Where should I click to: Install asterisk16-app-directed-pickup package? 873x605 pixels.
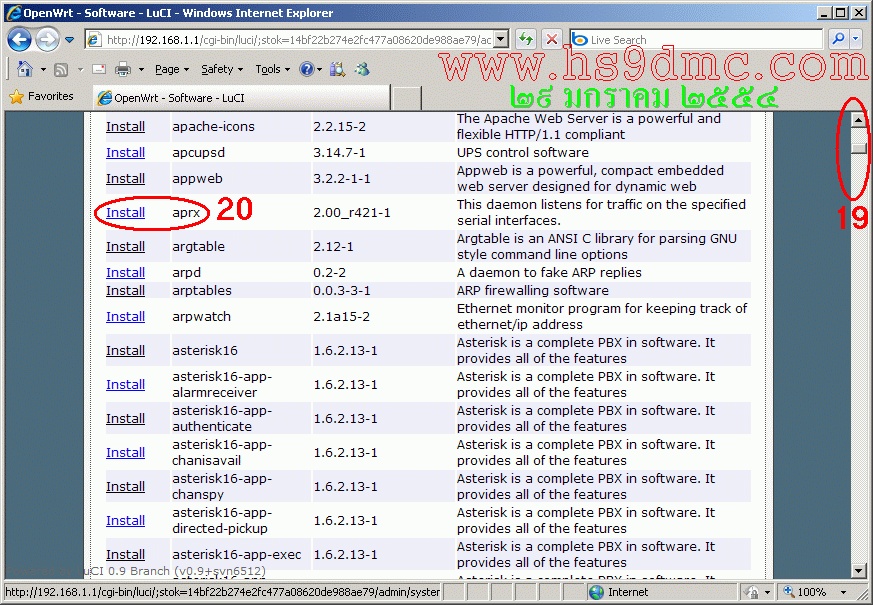point(125,520)
